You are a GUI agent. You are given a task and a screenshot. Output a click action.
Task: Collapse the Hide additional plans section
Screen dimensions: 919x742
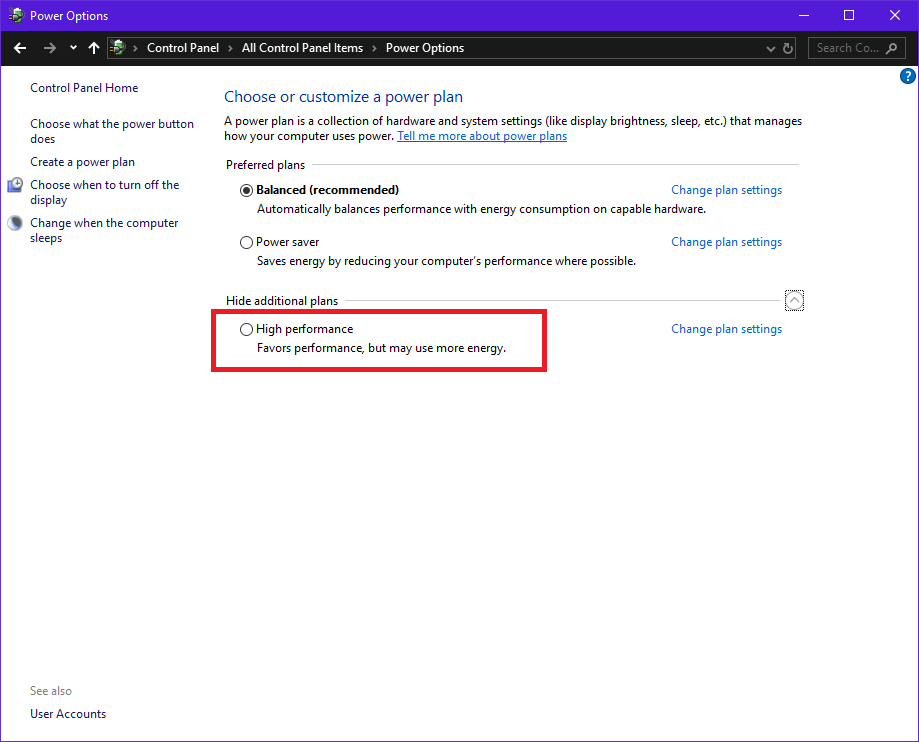click(794, 300)
